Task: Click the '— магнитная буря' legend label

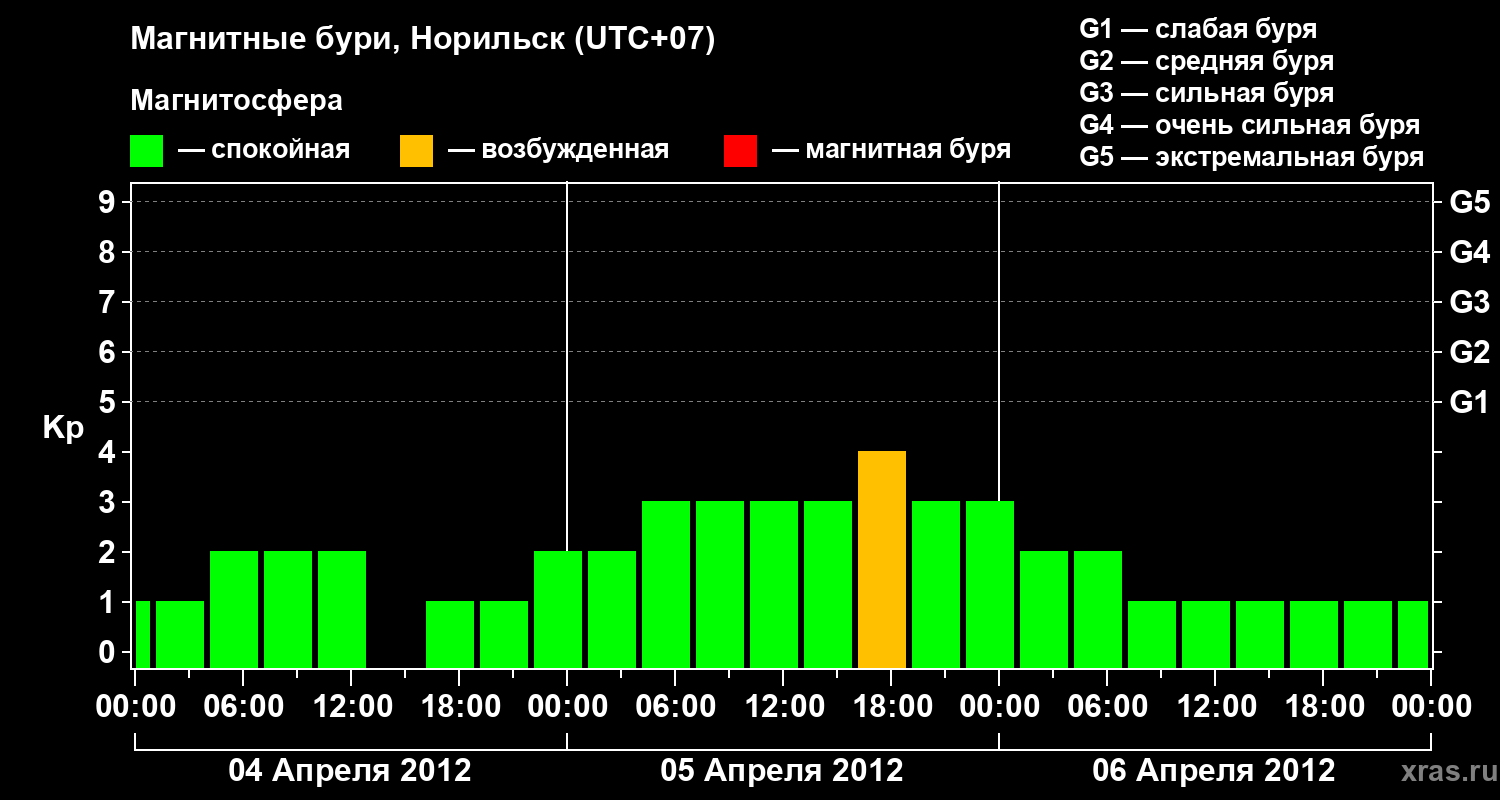Action: click(x=891, y=150)
